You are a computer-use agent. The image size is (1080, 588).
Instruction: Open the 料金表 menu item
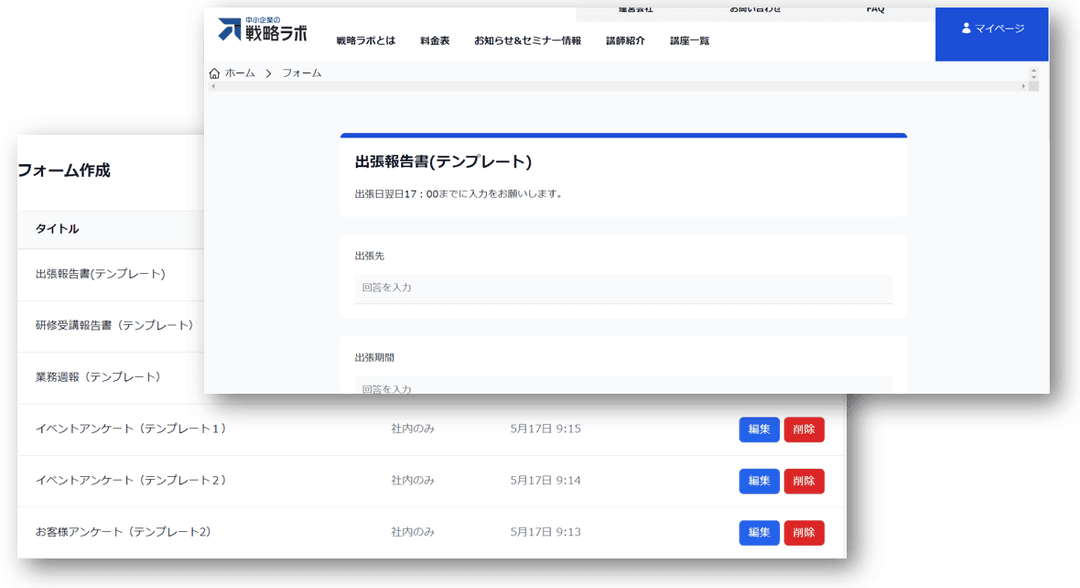coord(435,41)
